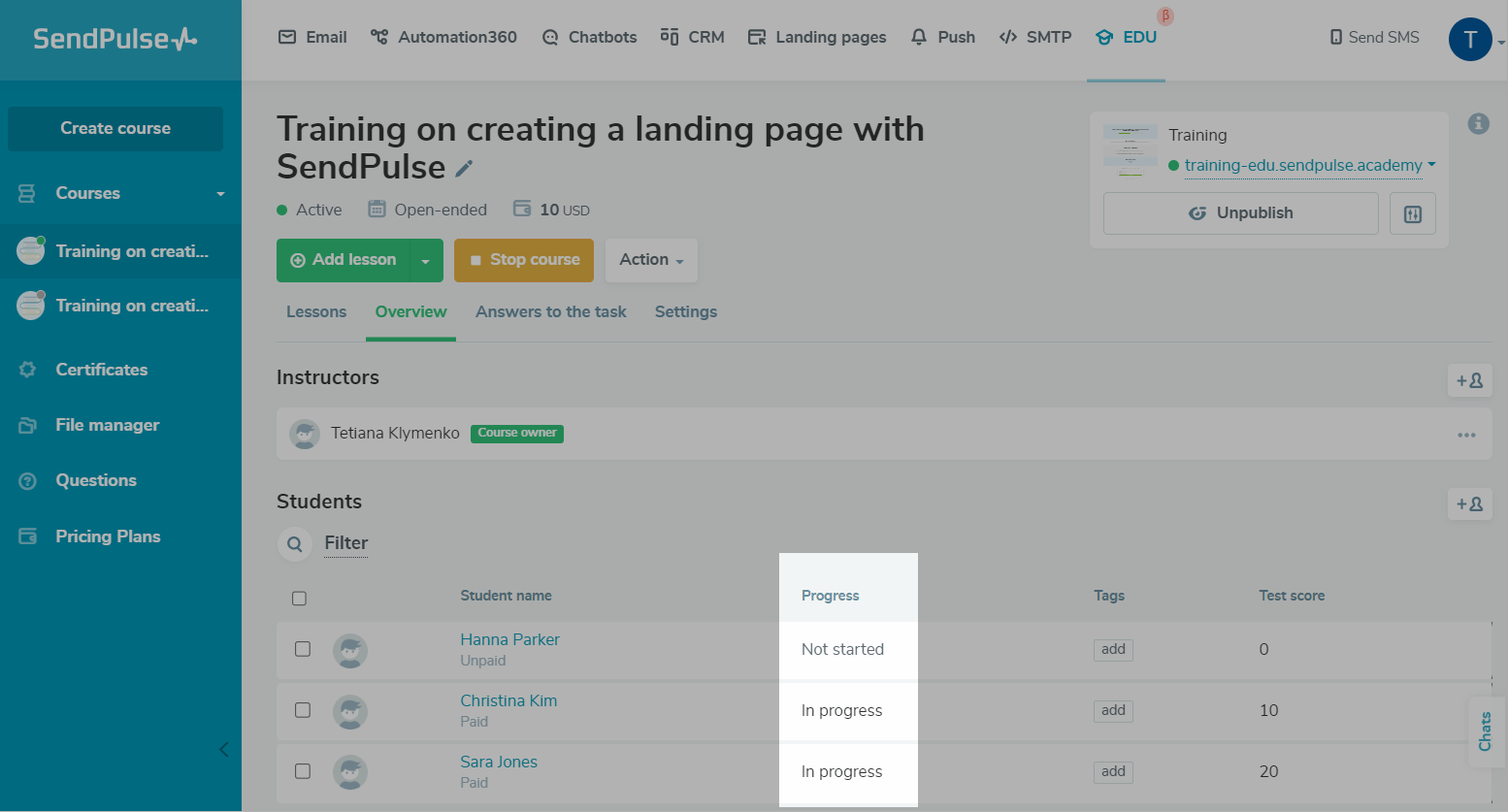Open the Chats side panel
Screen dimensions: 1508x812
(1485, 731)
